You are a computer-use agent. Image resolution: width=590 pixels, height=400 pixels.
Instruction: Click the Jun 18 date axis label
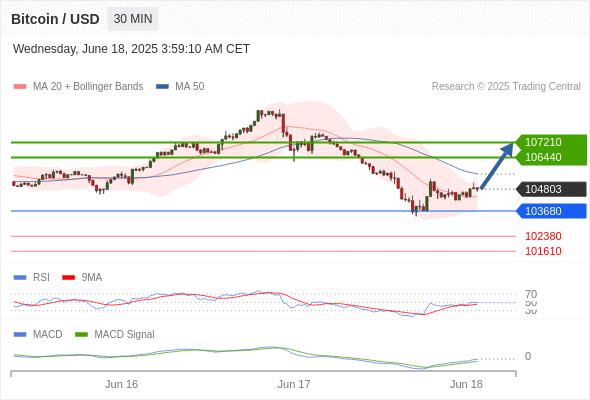tap(466, 384)
